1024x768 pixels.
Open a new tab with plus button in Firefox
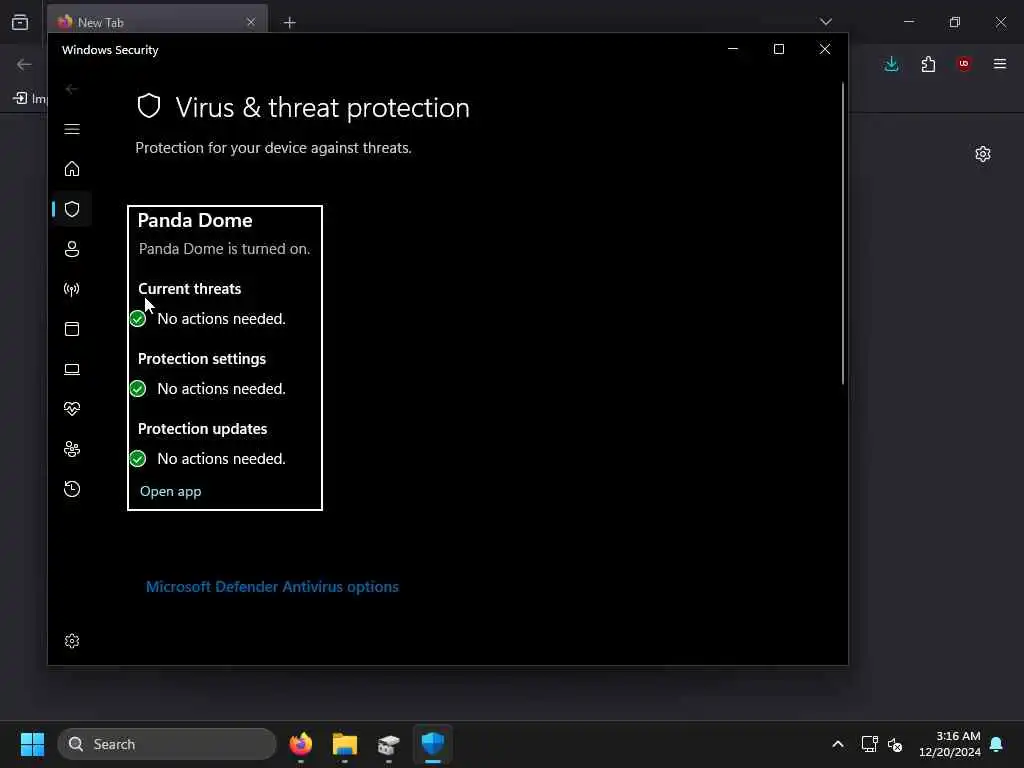tap(289, 23)
